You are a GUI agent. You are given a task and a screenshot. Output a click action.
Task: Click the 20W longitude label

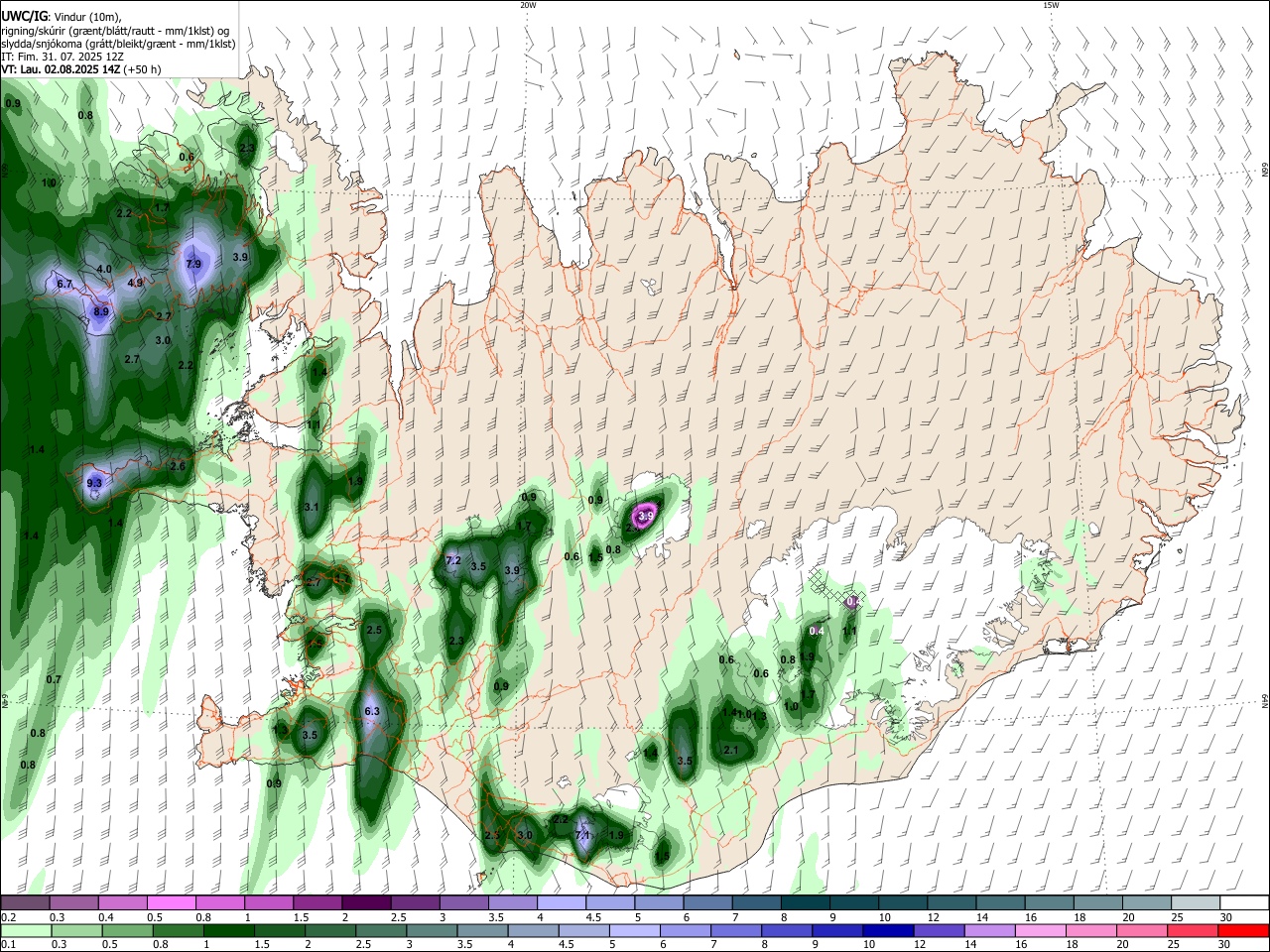tap(528, 5)
